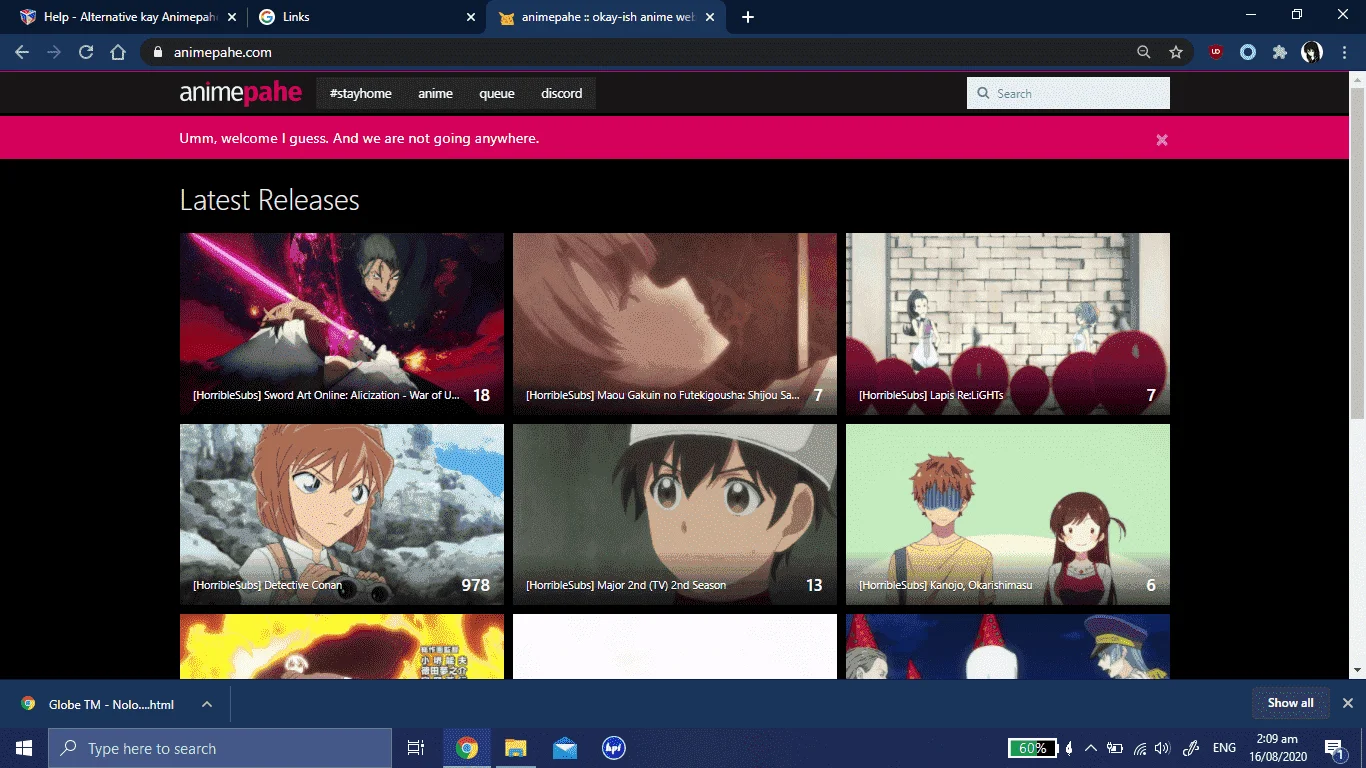The height and width of the screenshot is (768, 1366).
Task: Go back with the browser back arrow
Action: (x=22, y=52)
